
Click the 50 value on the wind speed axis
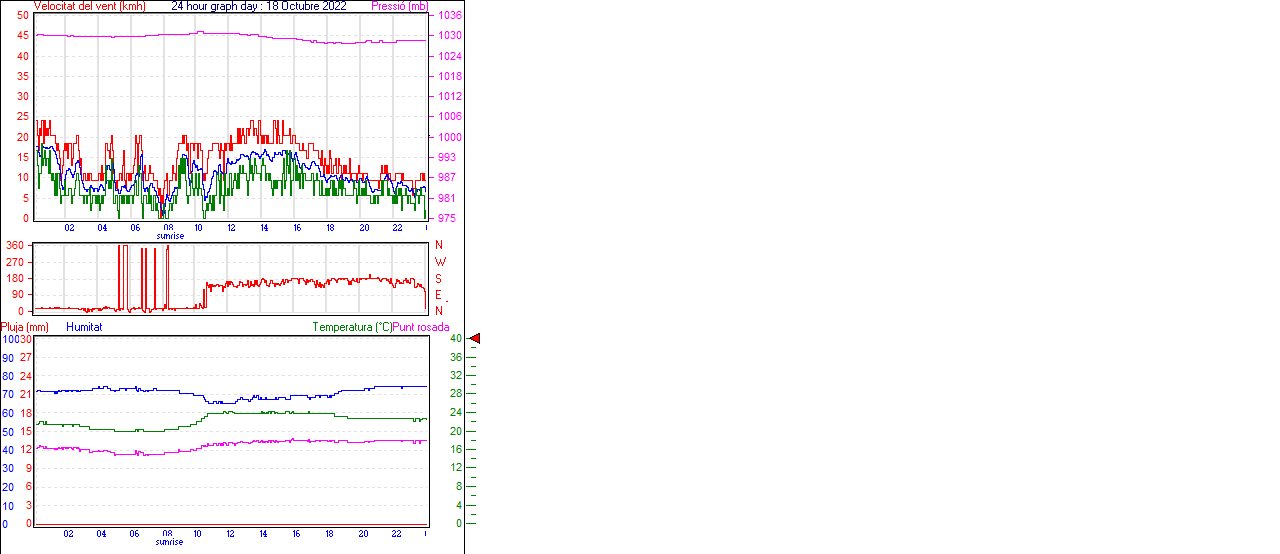pyautogui.click(x=22, y=15)
